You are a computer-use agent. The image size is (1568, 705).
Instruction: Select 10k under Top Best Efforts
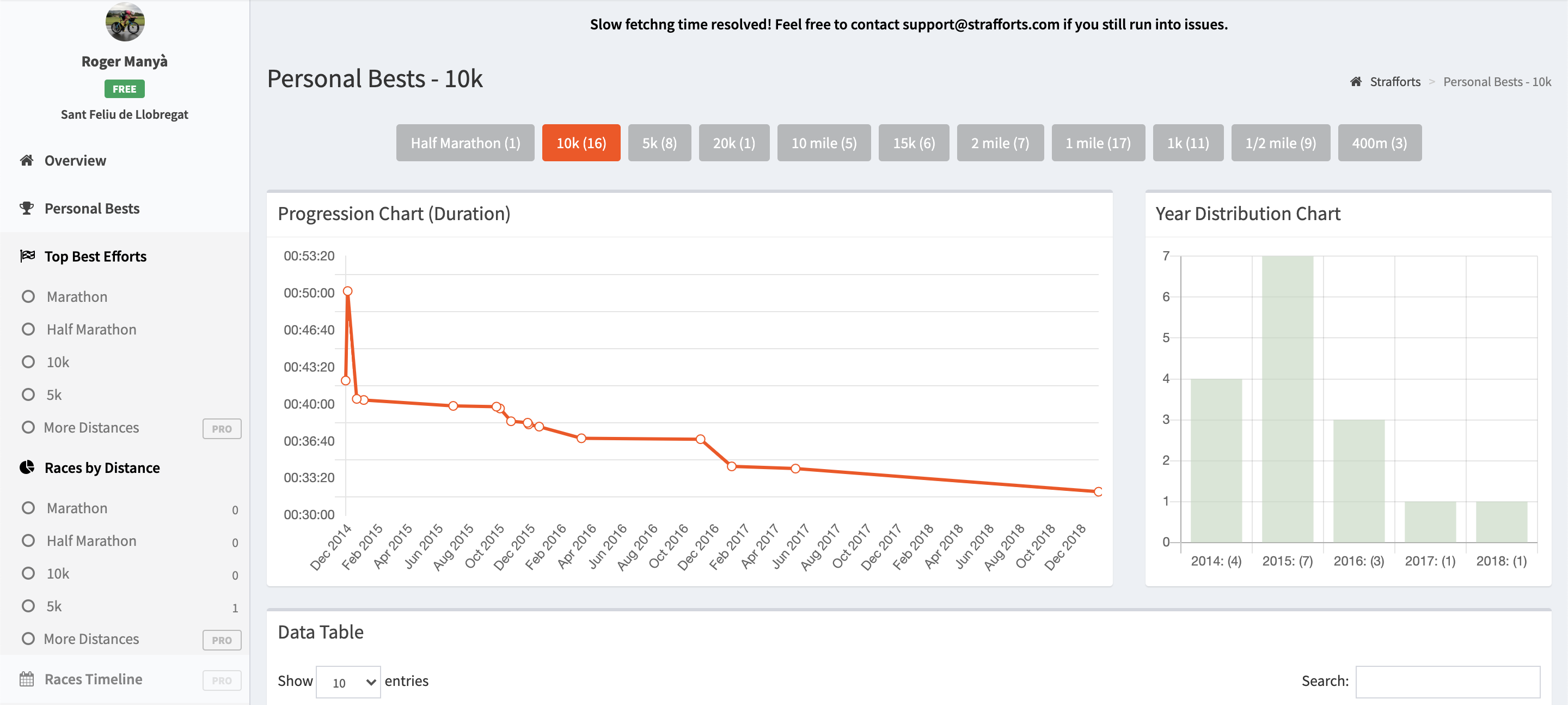[x=58, y=362]
